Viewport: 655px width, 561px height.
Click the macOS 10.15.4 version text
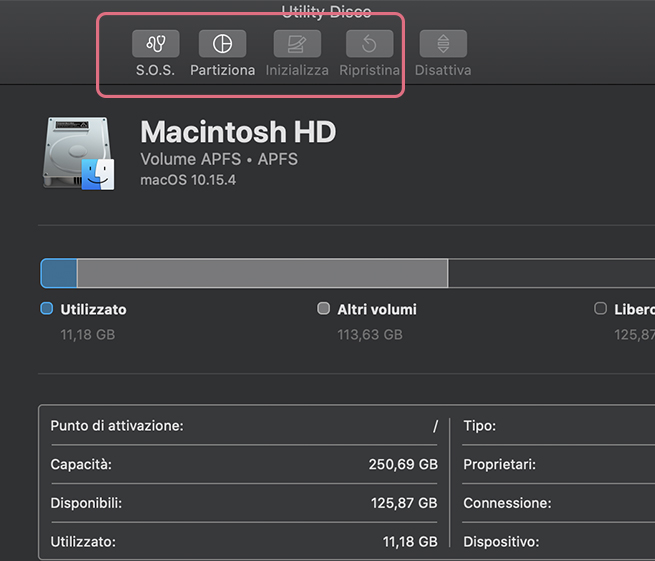188,180
